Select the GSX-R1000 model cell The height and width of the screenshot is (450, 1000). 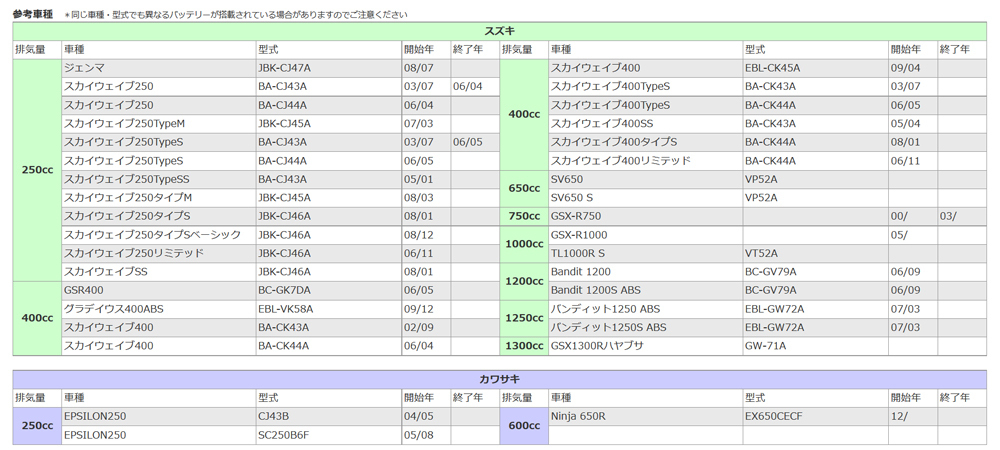click(x=645, y=235)
